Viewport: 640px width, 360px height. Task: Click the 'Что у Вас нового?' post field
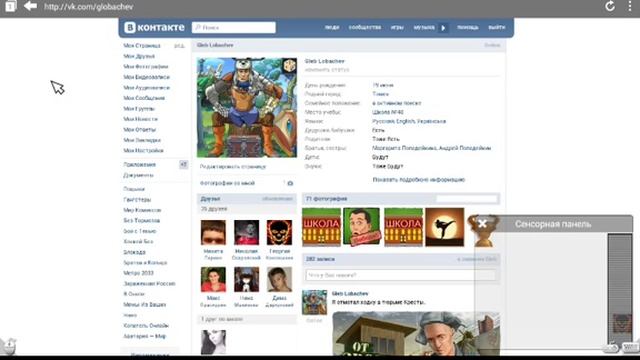(x=401, y=275)
